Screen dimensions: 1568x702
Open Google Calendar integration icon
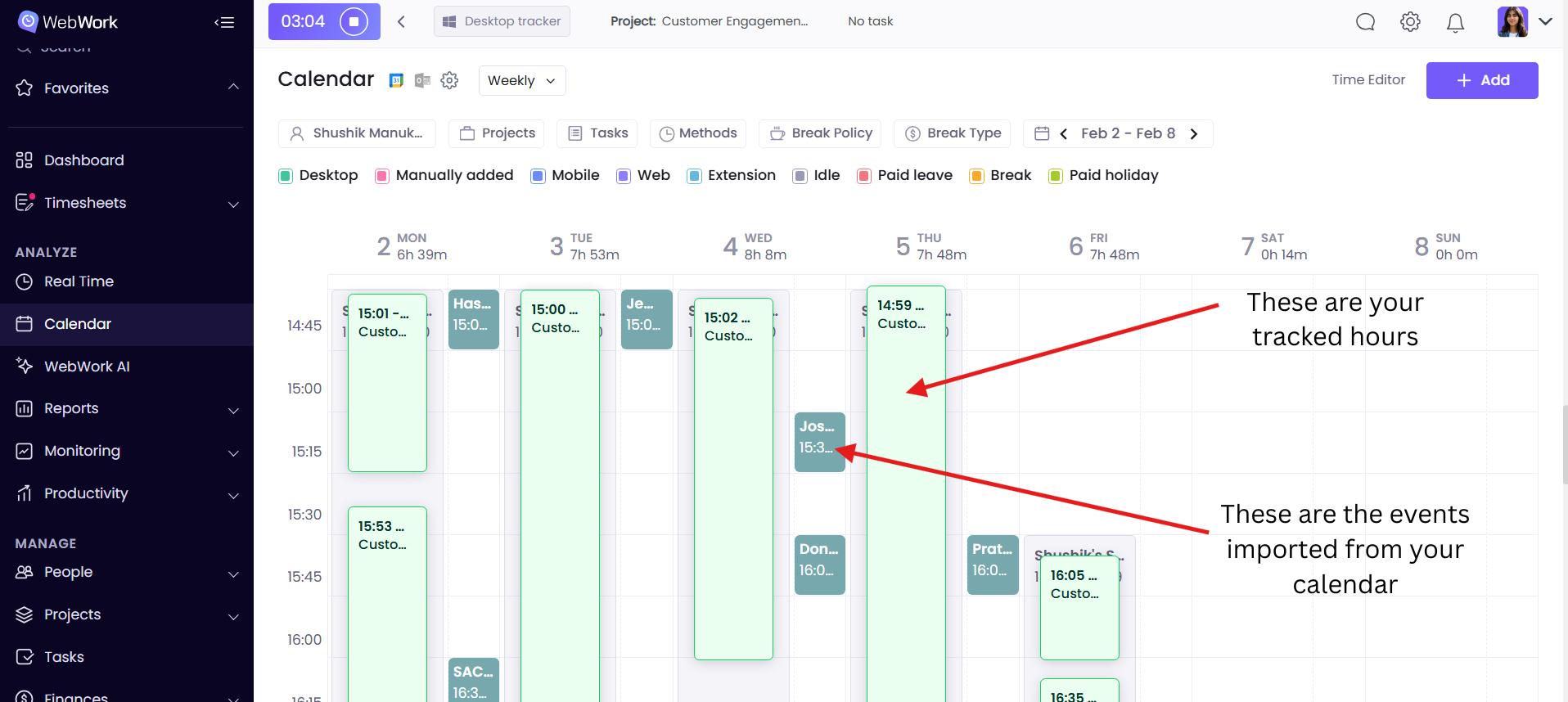[x=396, y=80]
